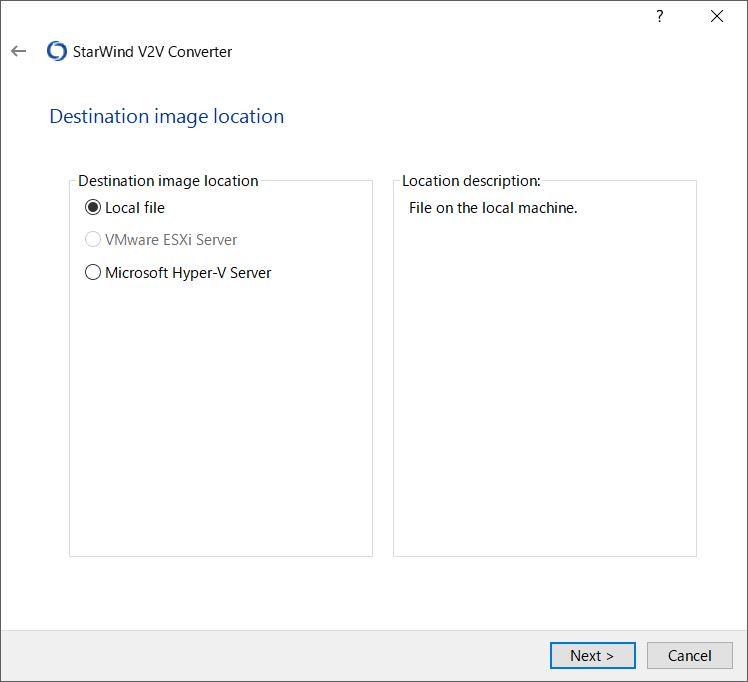This screenshot has width=748, height=682.
Task: Go back using the left arrow icon
Action: coord(18,51)
